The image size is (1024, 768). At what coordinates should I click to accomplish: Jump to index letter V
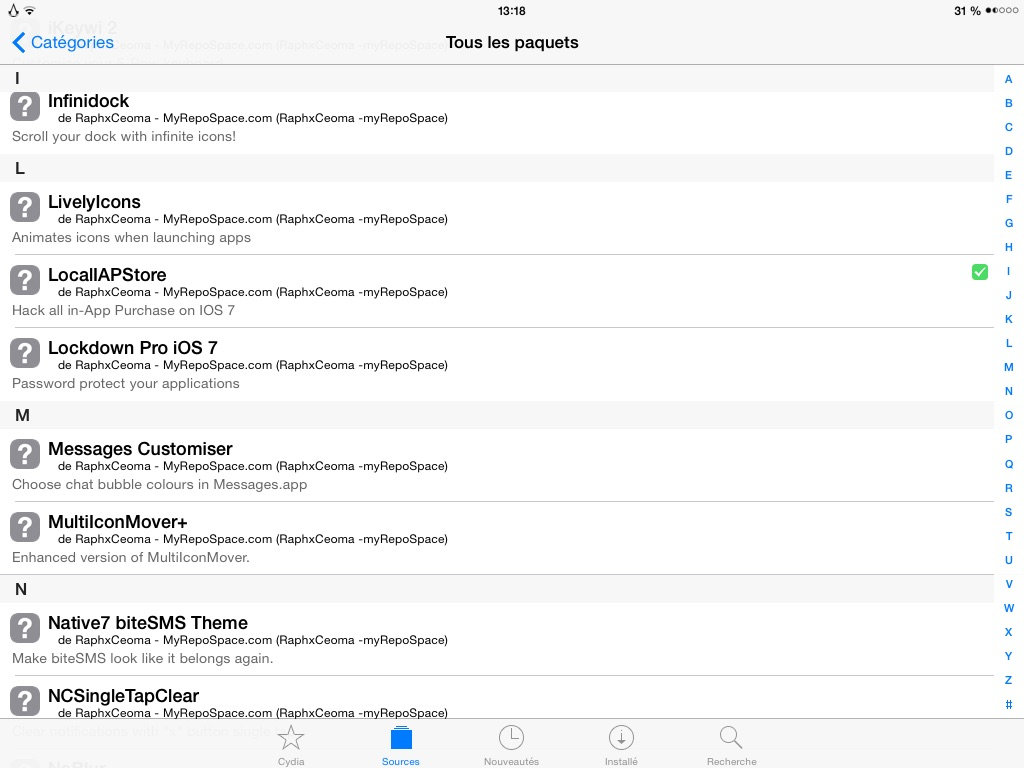[1008, 584]
